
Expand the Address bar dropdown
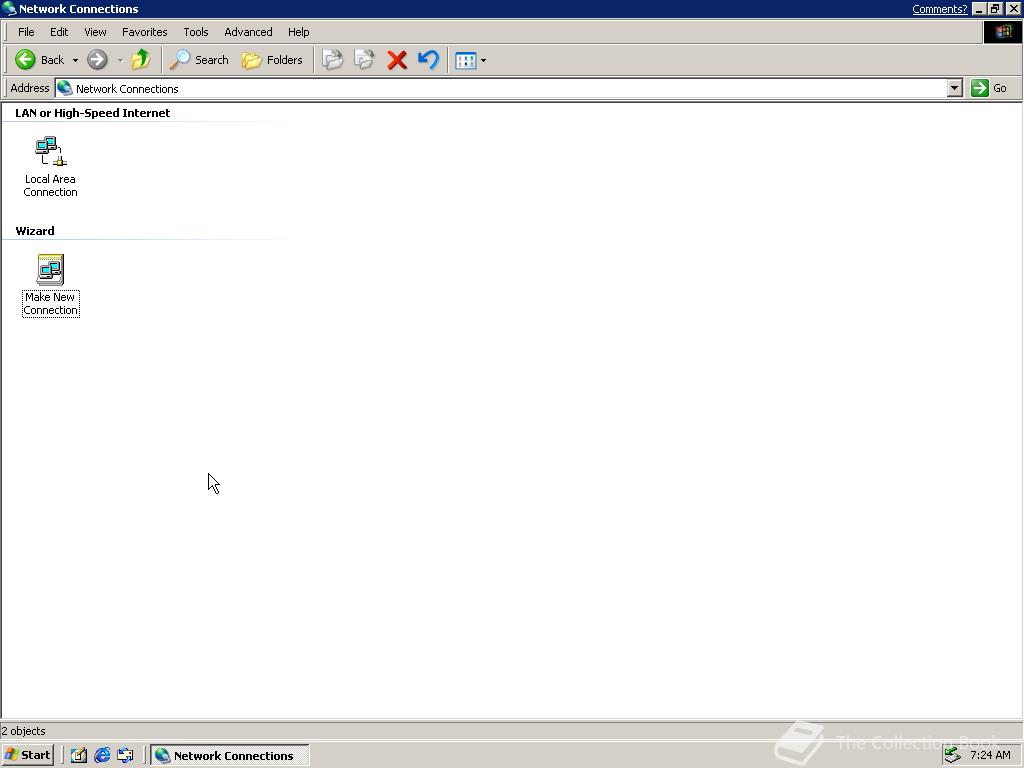[955, 88]
